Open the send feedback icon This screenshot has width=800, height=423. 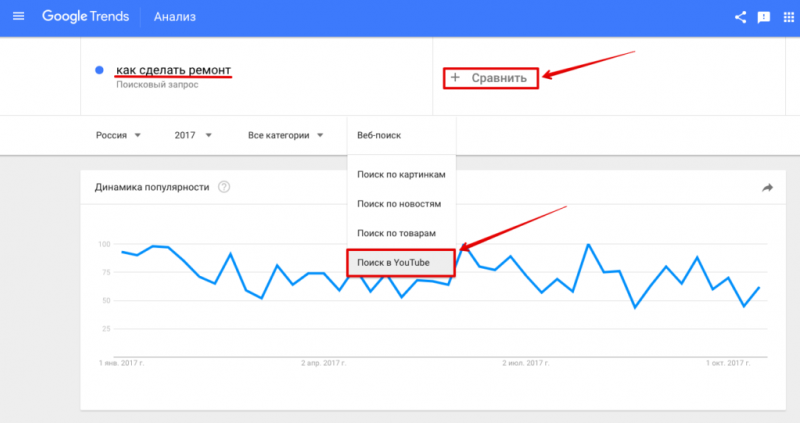(x=764, y=17)
